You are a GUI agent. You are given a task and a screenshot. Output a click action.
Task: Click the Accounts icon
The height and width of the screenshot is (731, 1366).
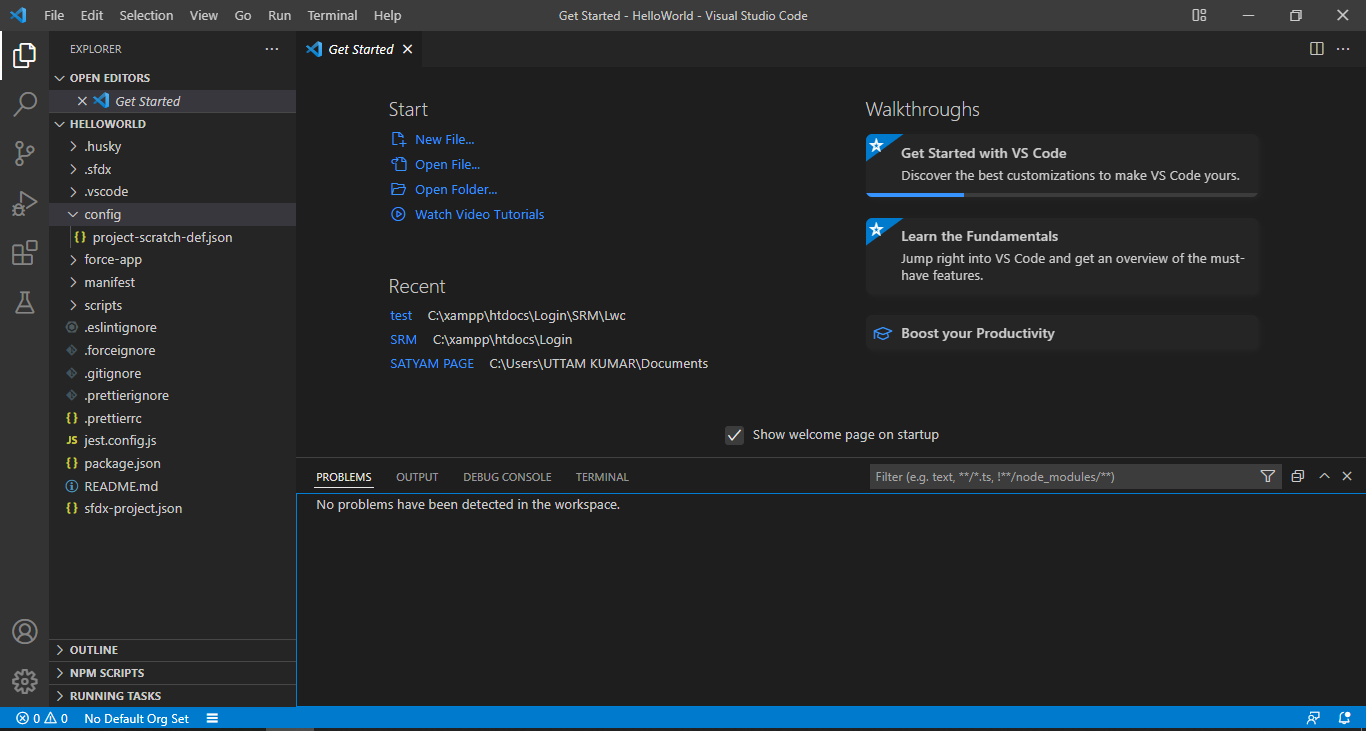point(24,632)
